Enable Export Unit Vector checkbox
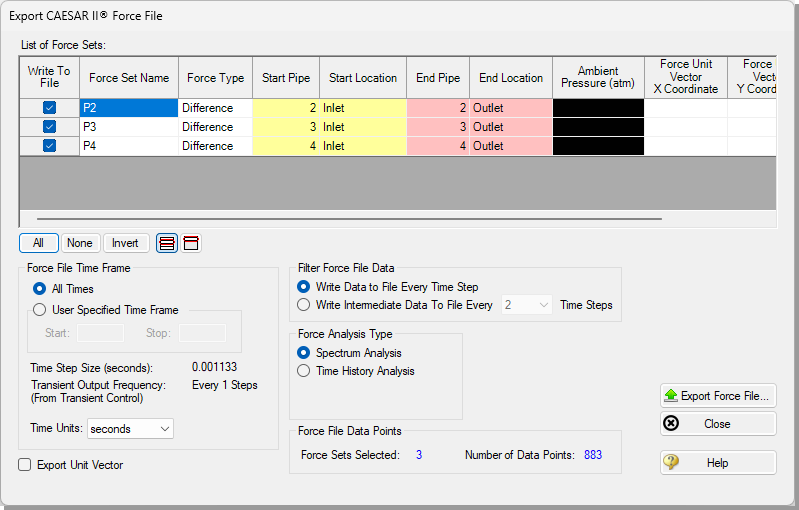799x510 pixels. coord(24,465)
